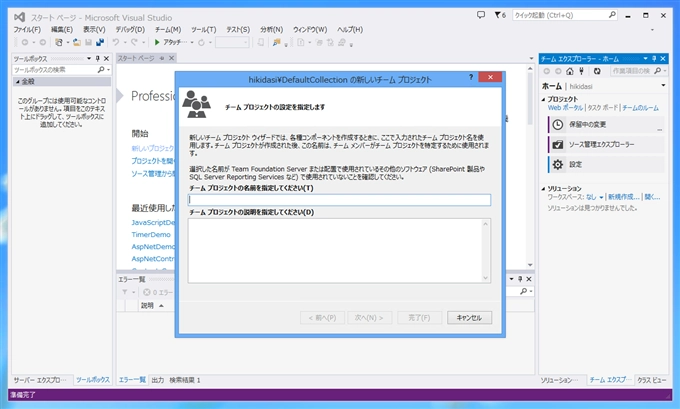The height and width of the screenshot is (409, 680).
Task: Click the 準備完了 status bar text
Action: tap(23, 395)
